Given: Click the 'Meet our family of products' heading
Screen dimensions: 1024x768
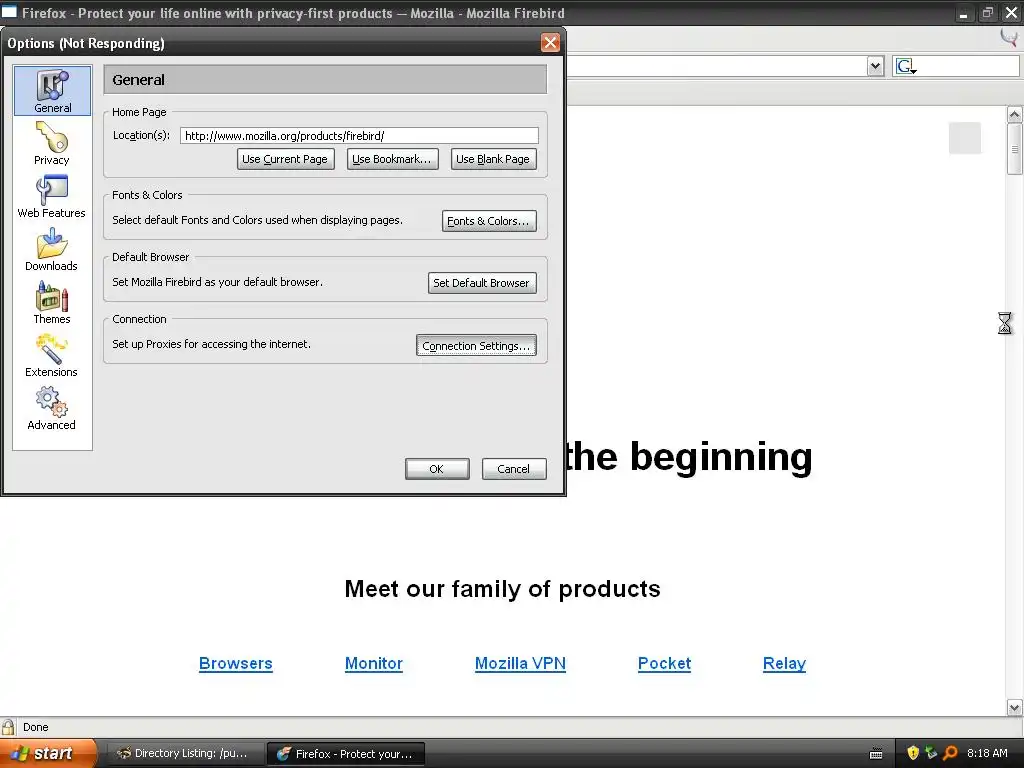Looking at the screenshot, I should (502, 589).
